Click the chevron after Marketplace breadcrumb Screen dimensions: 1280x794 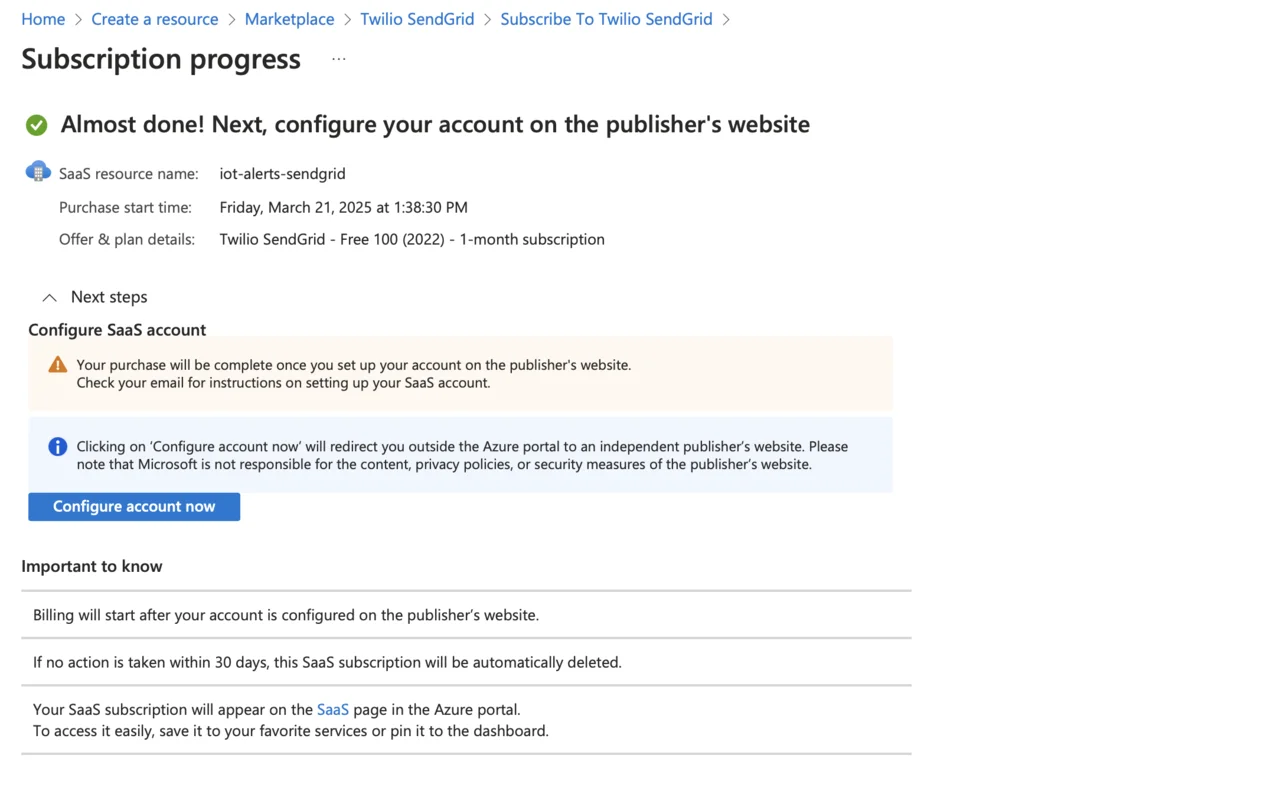(348, 20)
